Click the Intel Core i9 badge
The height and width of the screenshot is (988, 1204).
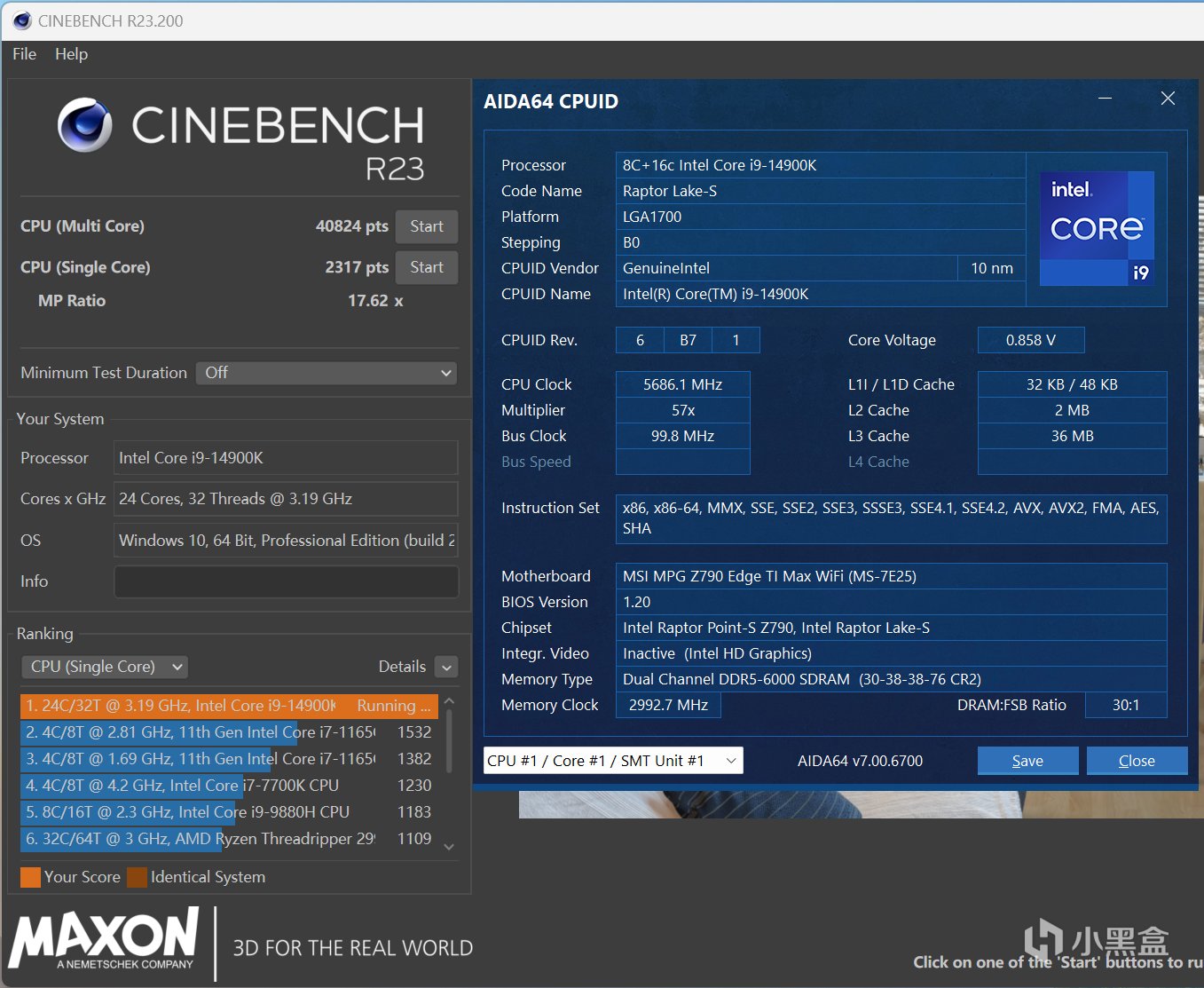coord(1096,228)
